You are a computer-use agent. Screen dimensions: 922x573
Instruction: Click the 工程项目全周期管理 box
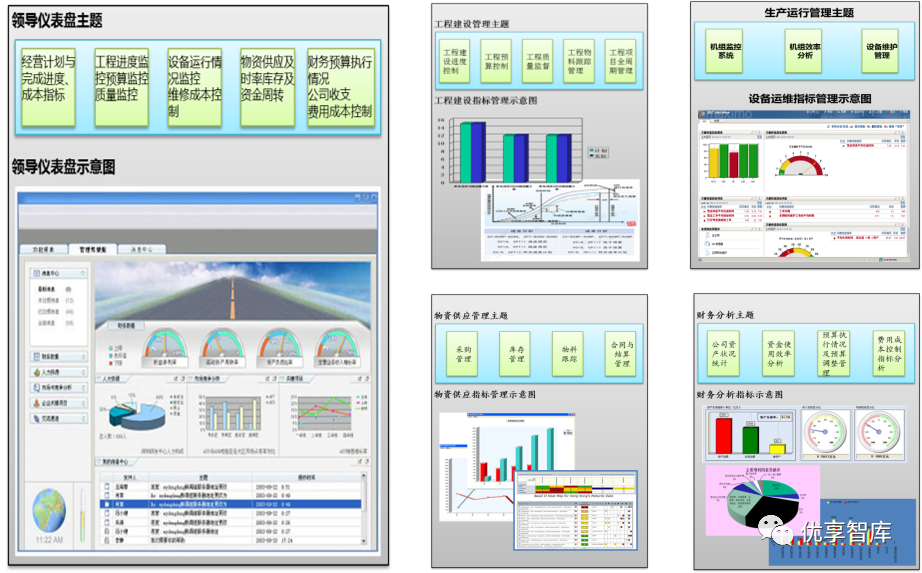[x=620, y=61]
